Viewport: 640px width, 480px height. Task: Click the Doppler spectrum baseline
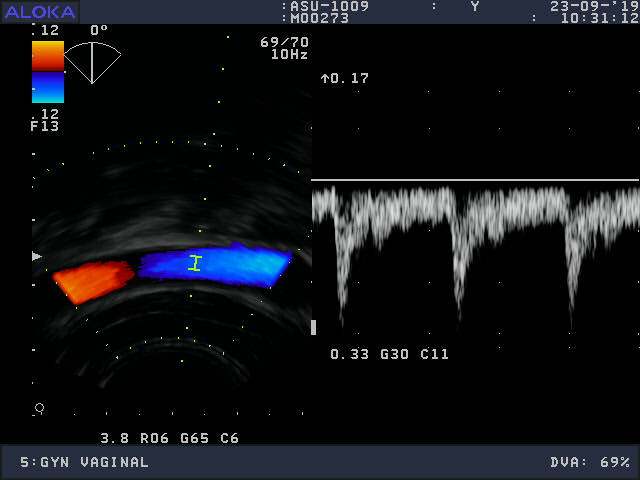pos(475,180)
